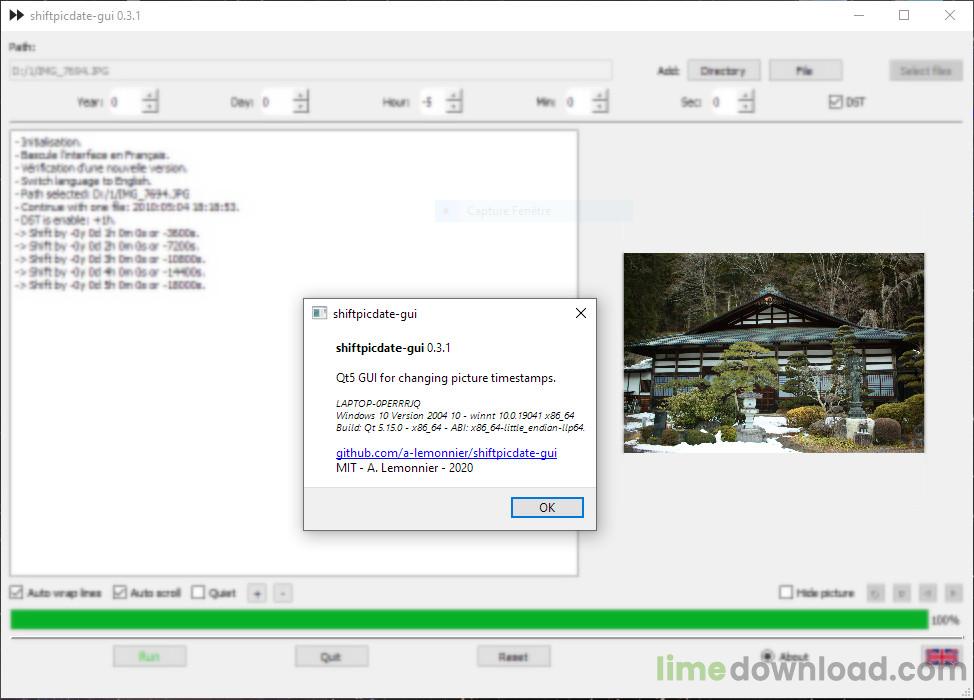Decrease the Hour value

(x=454, y=107)
